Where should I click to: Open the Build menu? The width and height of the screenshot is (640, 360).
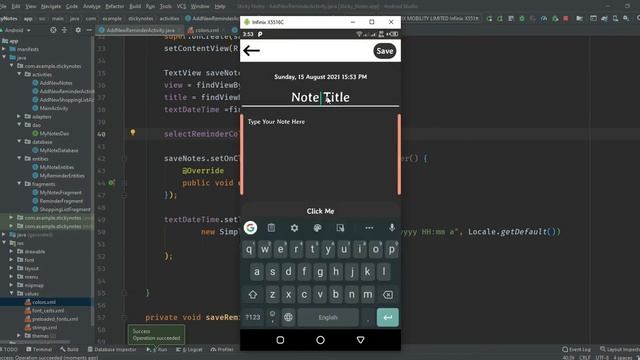coord(135,7)
